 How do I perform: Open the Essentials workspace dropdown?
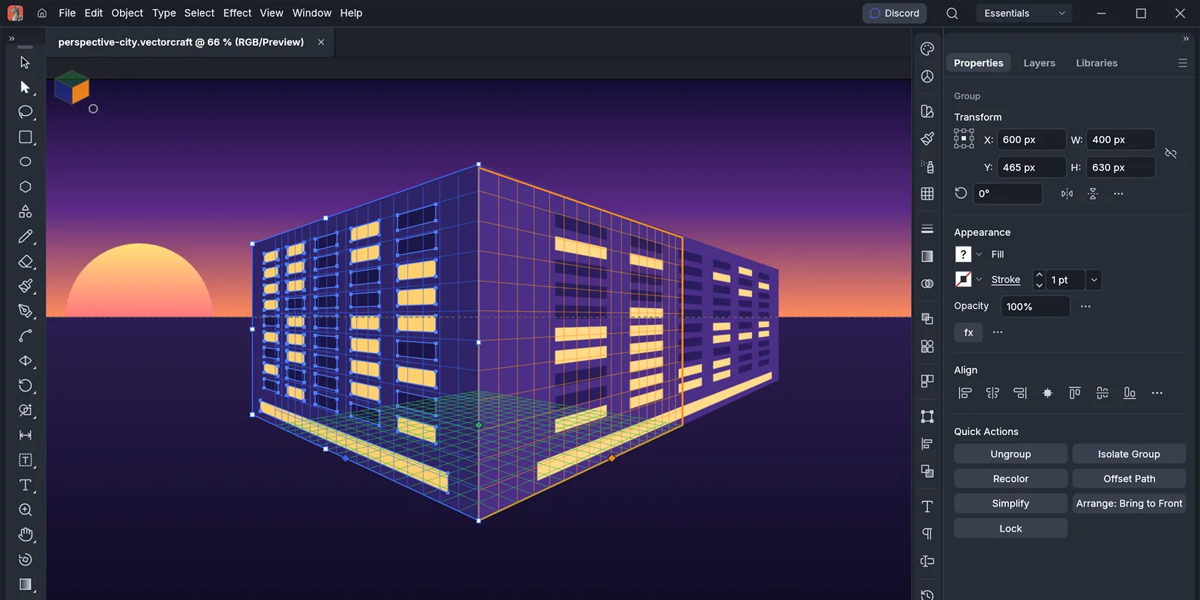[1025, 13]
